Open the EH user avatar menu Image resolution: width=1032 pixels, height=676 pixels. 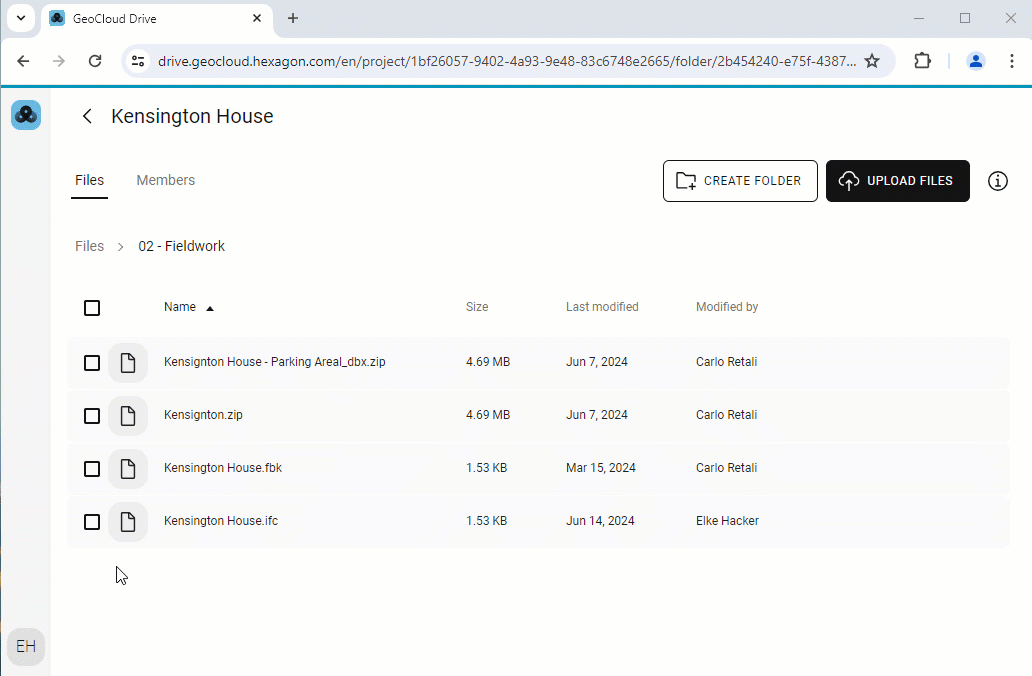26,646
